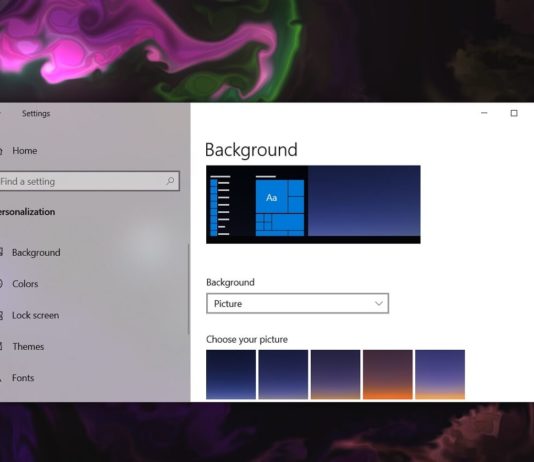534x462 pixels.
Task: Click the search magnifier icon
Action: pyautogui.click(x=170, y=181)
